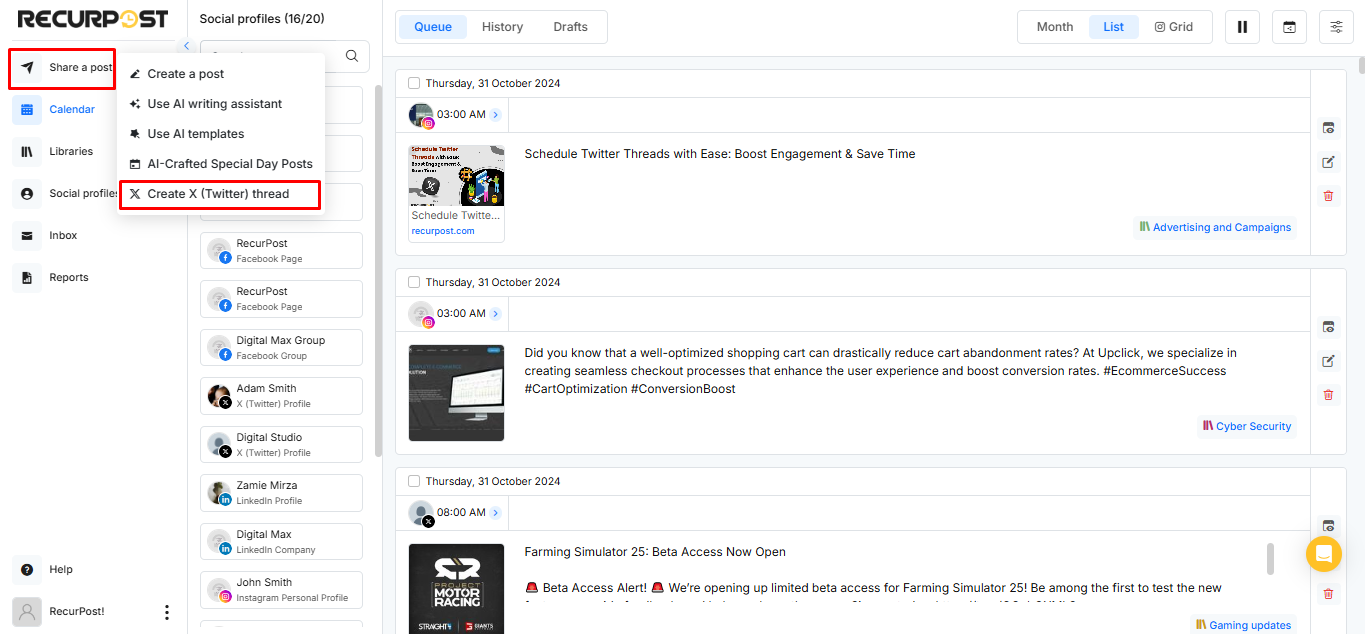Open Social profiles in the sidebar

coord(66,194)
